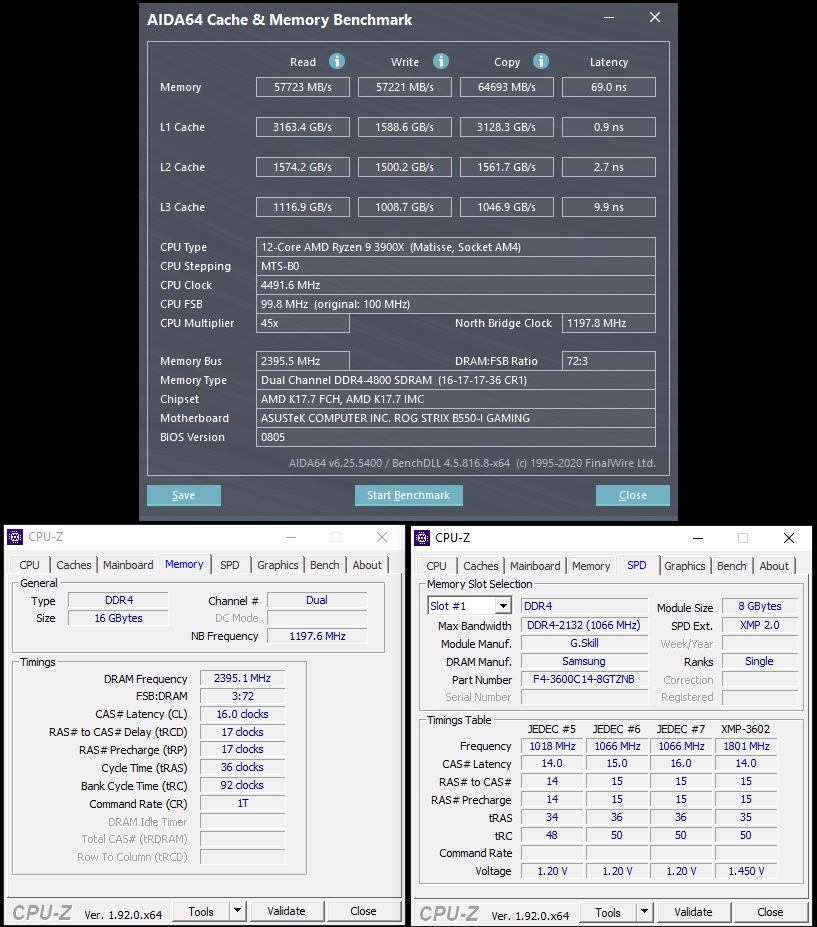This screenshot has height=927, width=817.
Task: Click the Bank Cycle Time value 92 clocks
Action: 242,785
